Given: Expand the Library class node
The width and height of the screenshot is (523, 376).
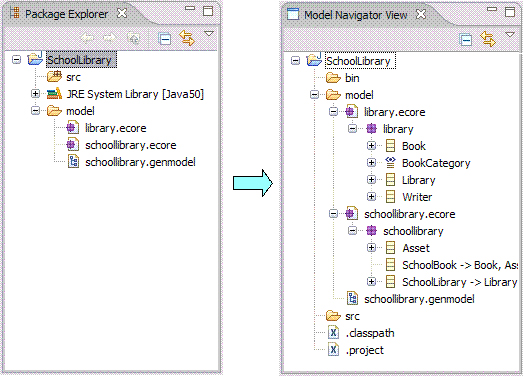Looking at the screenshot, I should tap(371, 180).
